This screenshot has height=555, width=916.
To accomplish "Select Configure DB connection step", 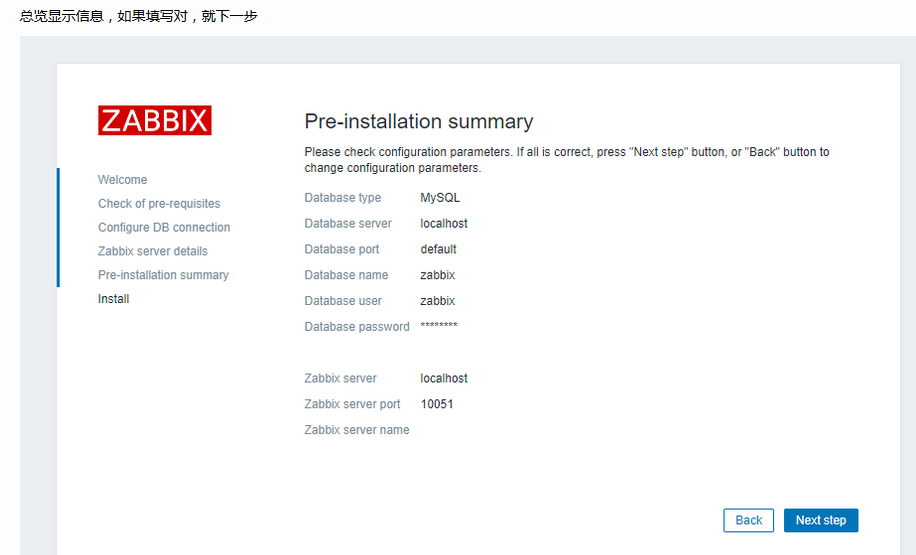I will point(164,227).
